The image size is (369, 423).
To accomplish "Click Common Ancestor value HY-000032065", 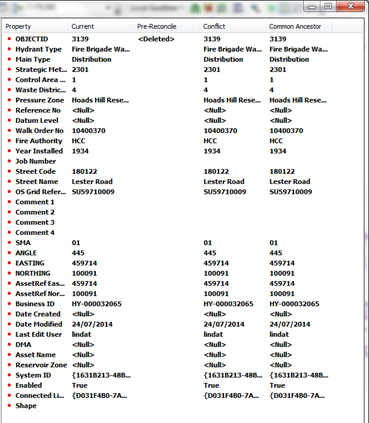I will [294, 304].
